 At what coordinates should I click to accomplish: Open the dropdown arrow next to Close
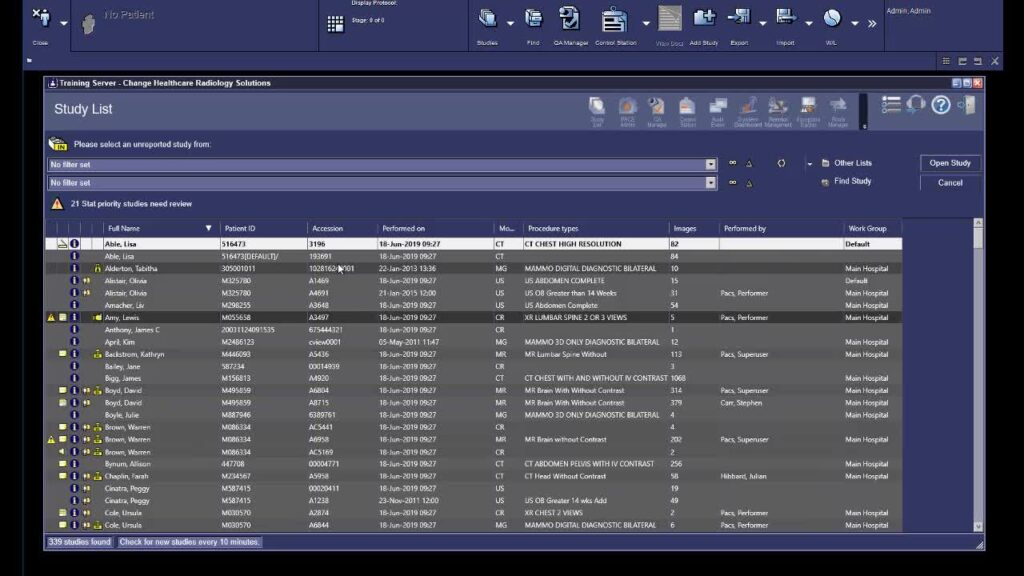(x=64, y=24)
